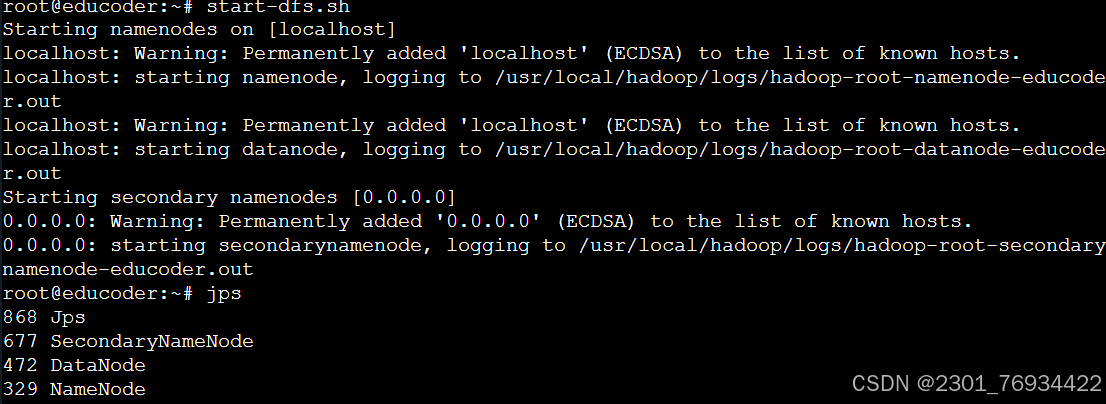The image size is (1106, 404).
Task: Select the NameNode process entry
Action: (x=74, y=389)
